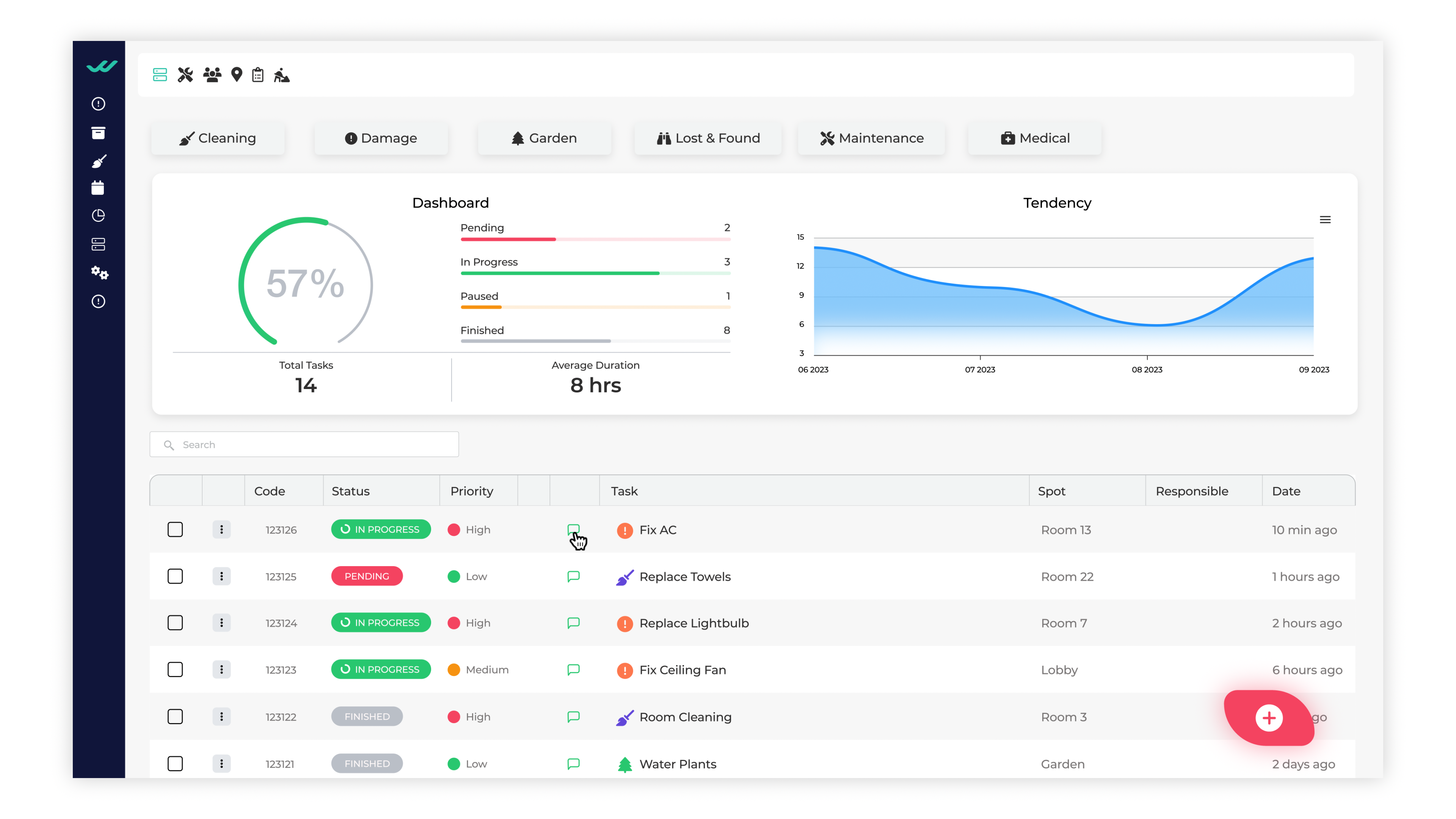
Task: Select the Lost & Found tab
Action: (708, 138)
